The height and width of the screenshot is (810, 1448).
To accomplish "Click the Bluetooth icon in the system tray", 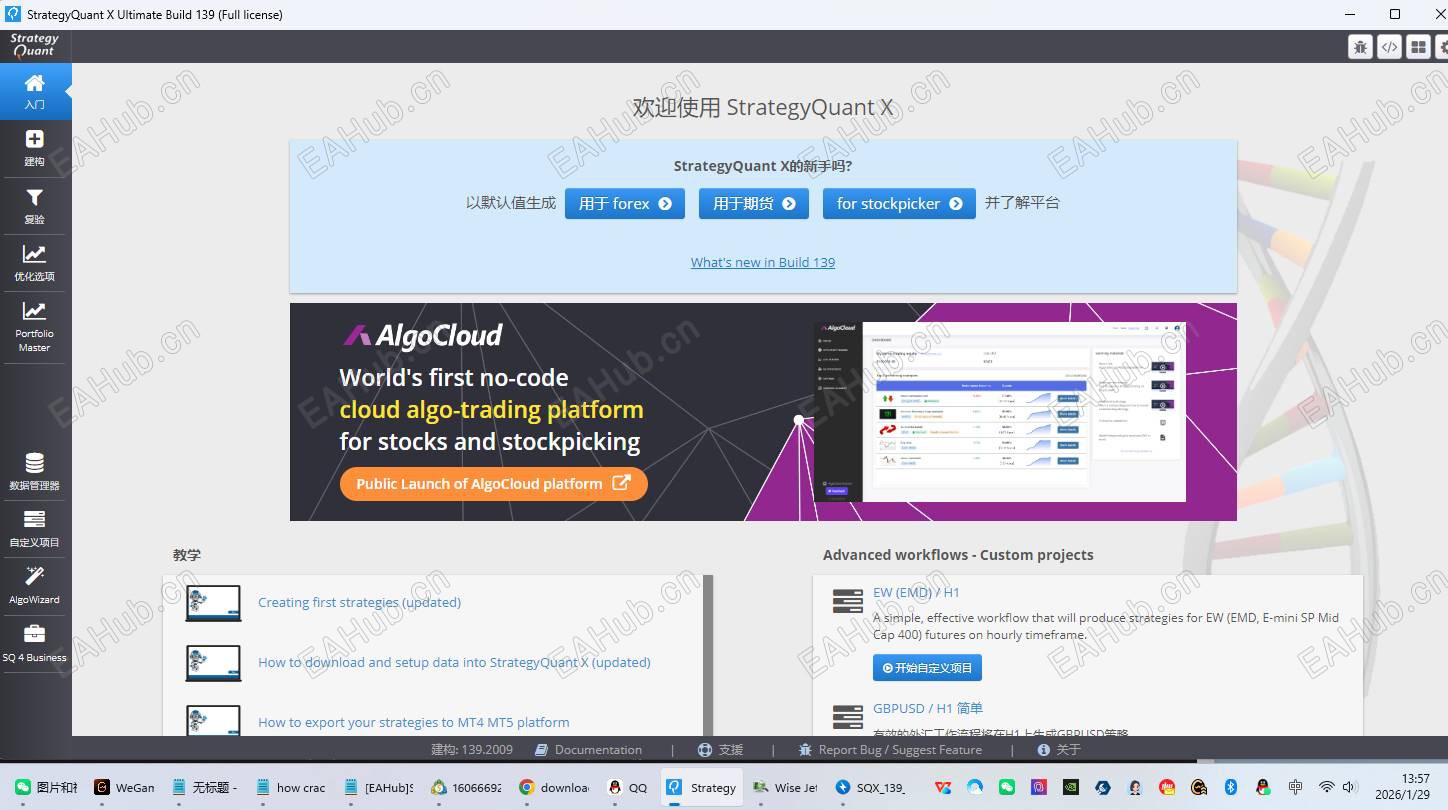I will (x=1232, y=787).
